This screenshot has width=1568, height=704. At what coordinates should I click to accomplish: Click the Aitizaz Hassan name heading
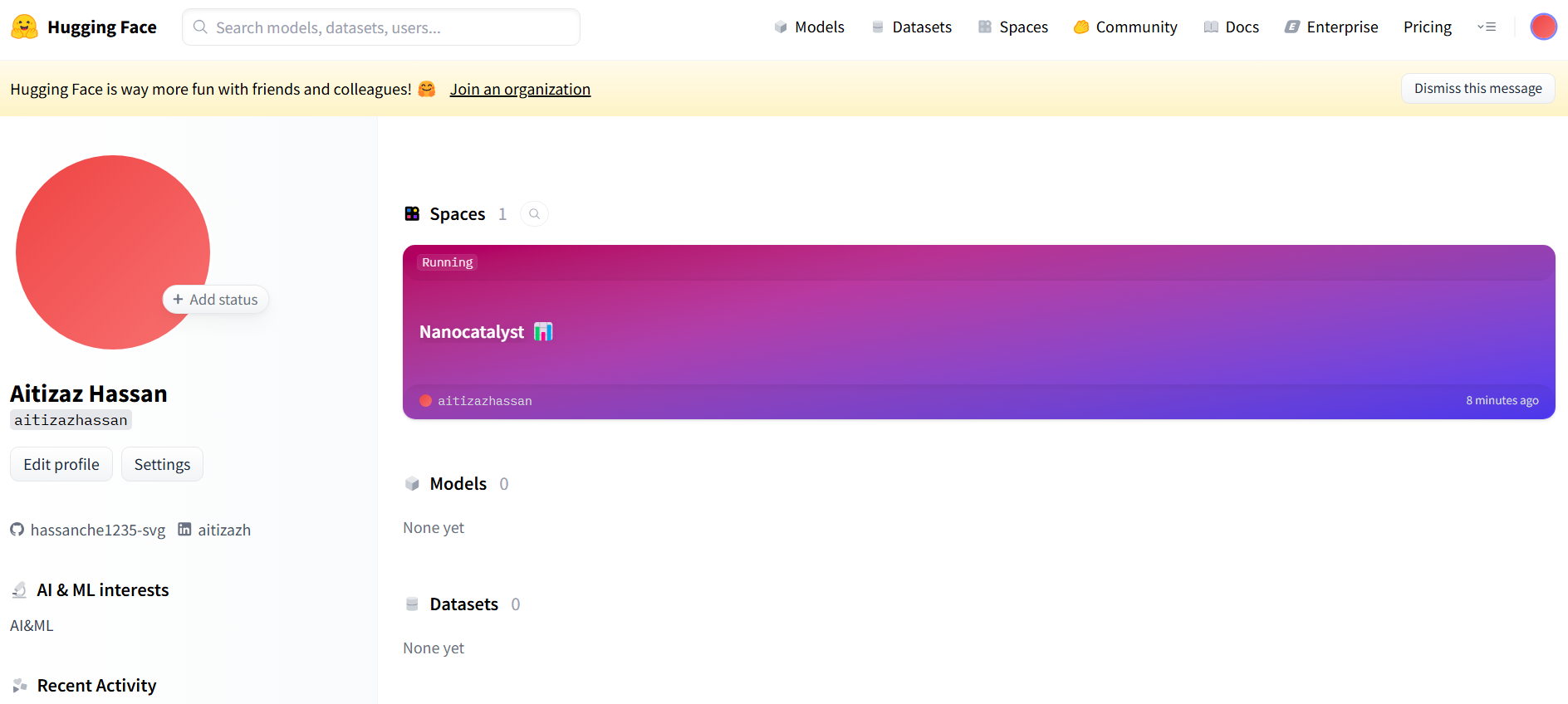click(89, 394)
